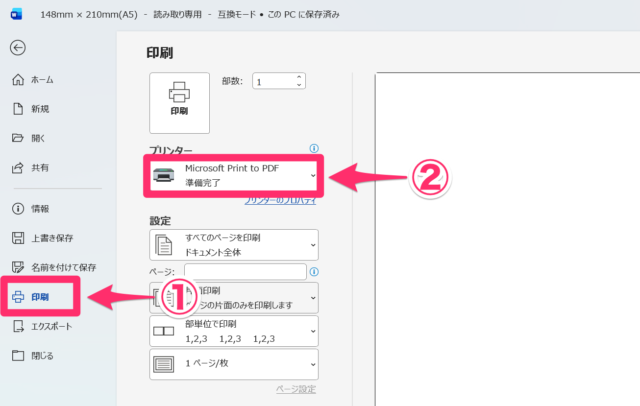Open the 1 ページ/枚 dropdown
The width and height of the screenshot is (640, 406).
tap(233, 364)
